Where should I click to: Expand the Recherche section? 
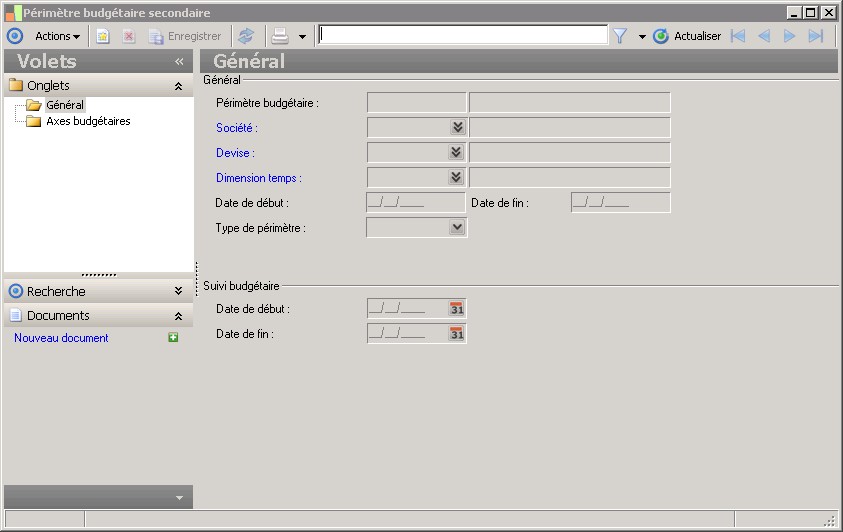point(178,291)
